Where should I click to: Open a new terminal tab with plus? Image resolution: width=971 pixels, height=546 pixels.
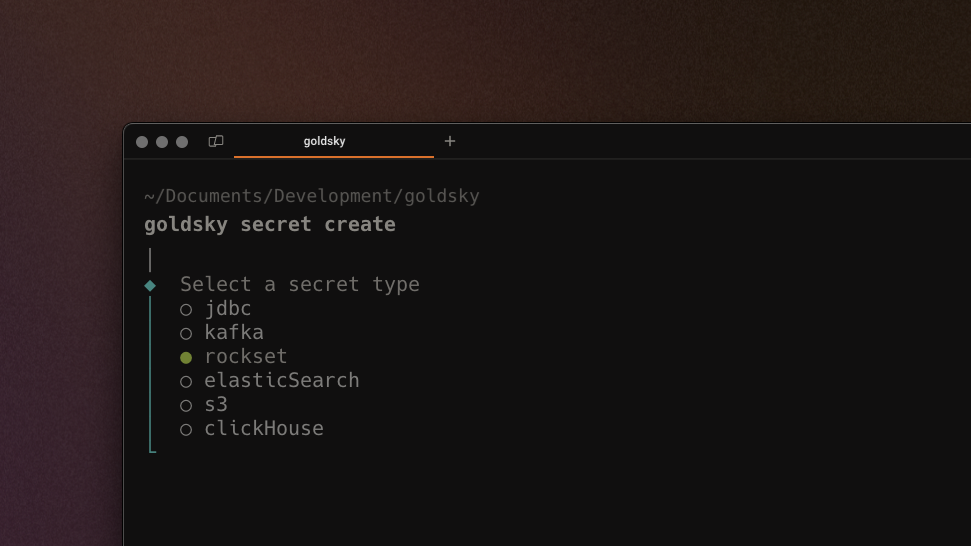450,141
